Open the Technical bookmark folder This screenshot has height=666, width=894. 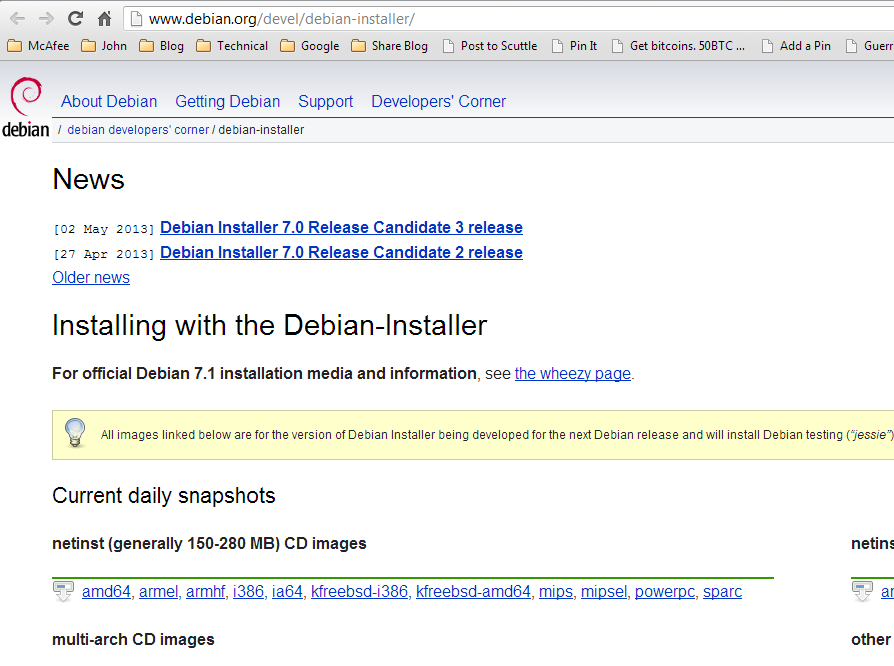coord(232,46)
